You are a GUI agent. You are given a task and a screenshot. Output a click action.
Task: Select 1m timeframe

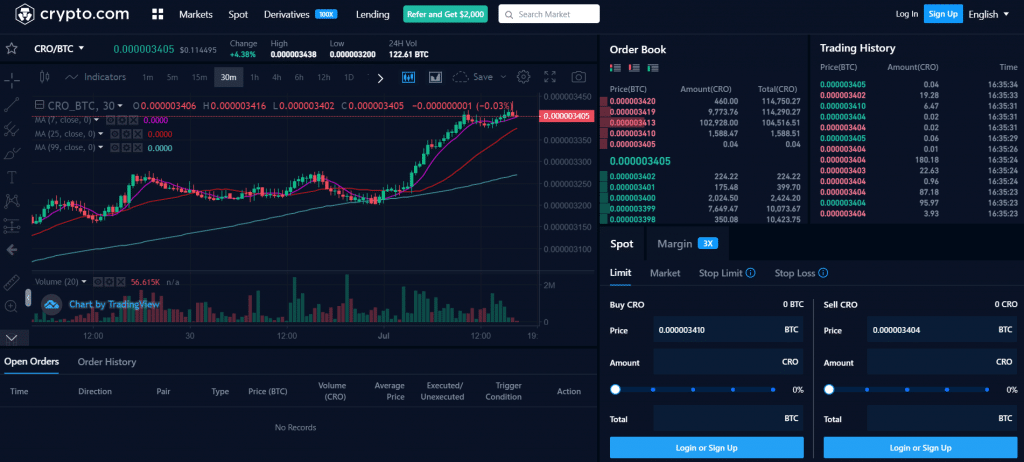point(148,77)
